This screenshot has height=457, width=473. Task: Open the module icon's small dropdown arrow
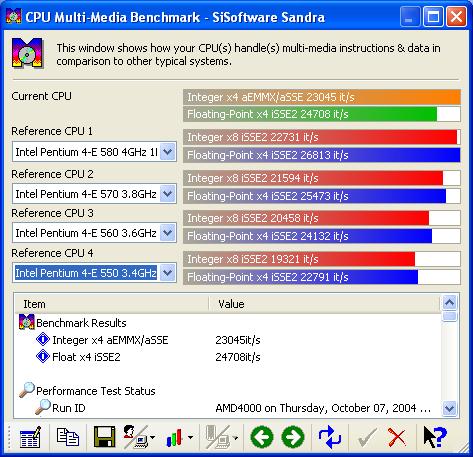pos(235,437)
